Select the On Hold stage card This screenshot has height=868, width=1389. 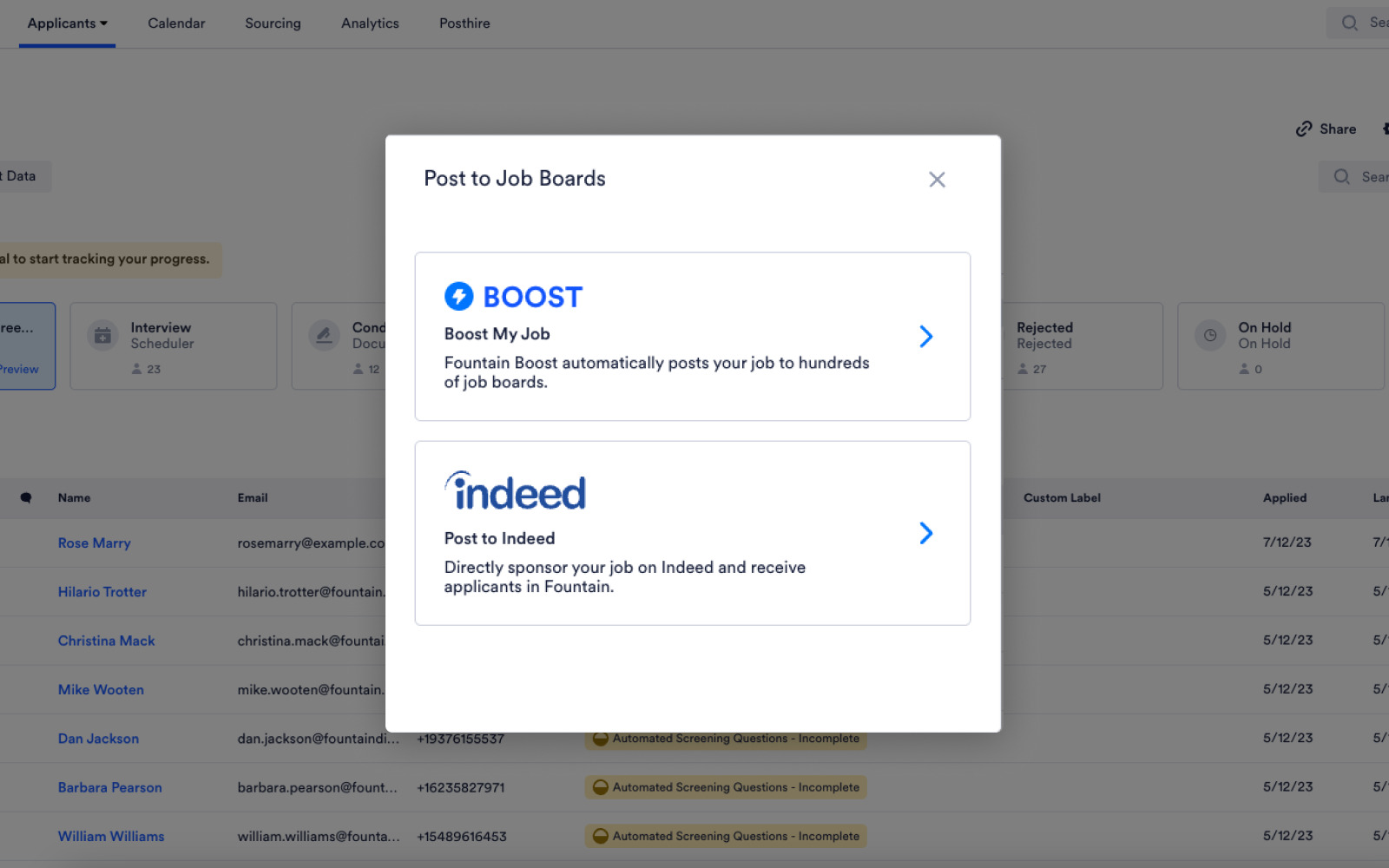click(x=1280, y=345)
